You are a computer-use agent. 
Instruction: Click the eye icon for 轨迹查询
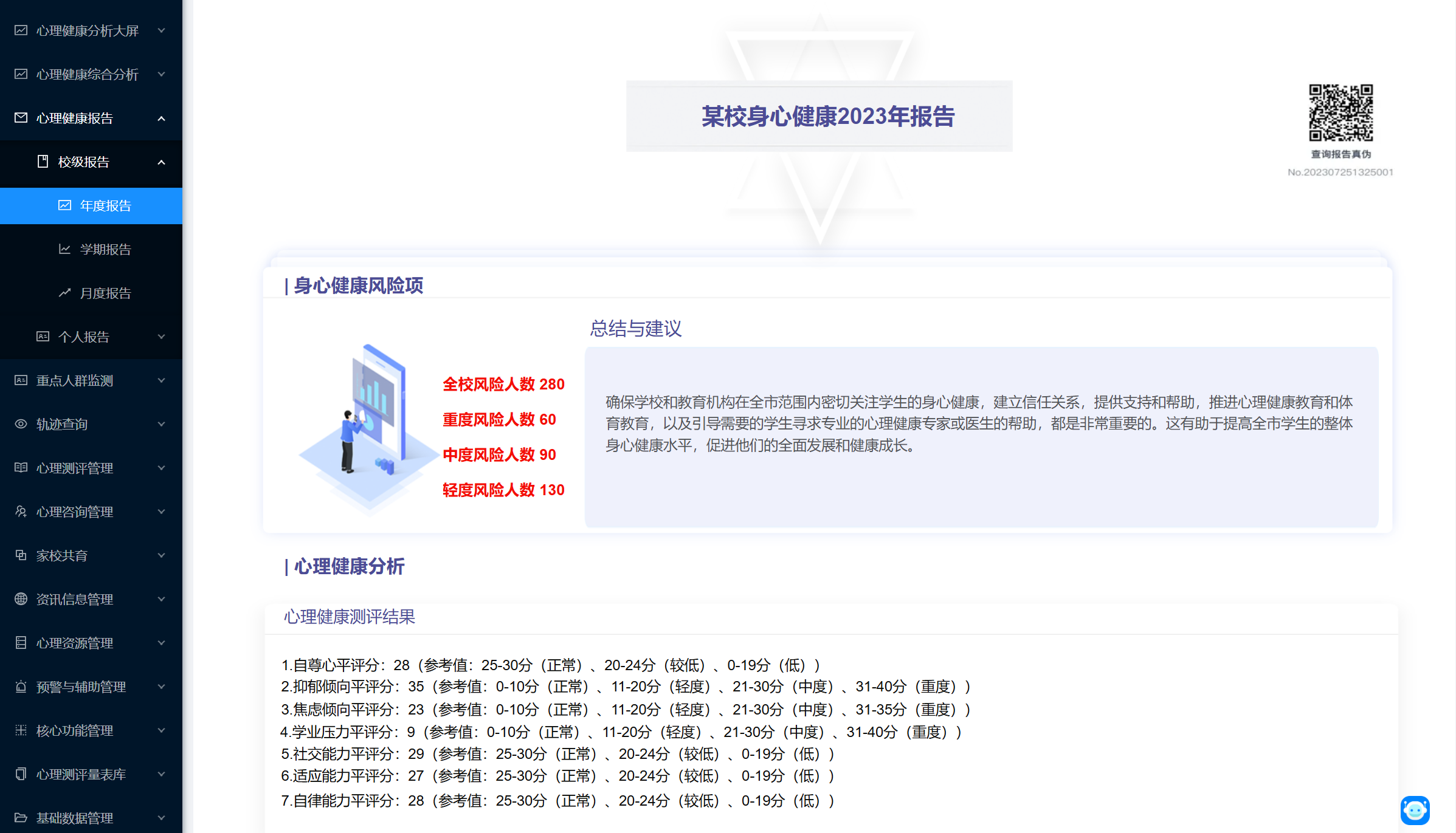coord(21,424)
